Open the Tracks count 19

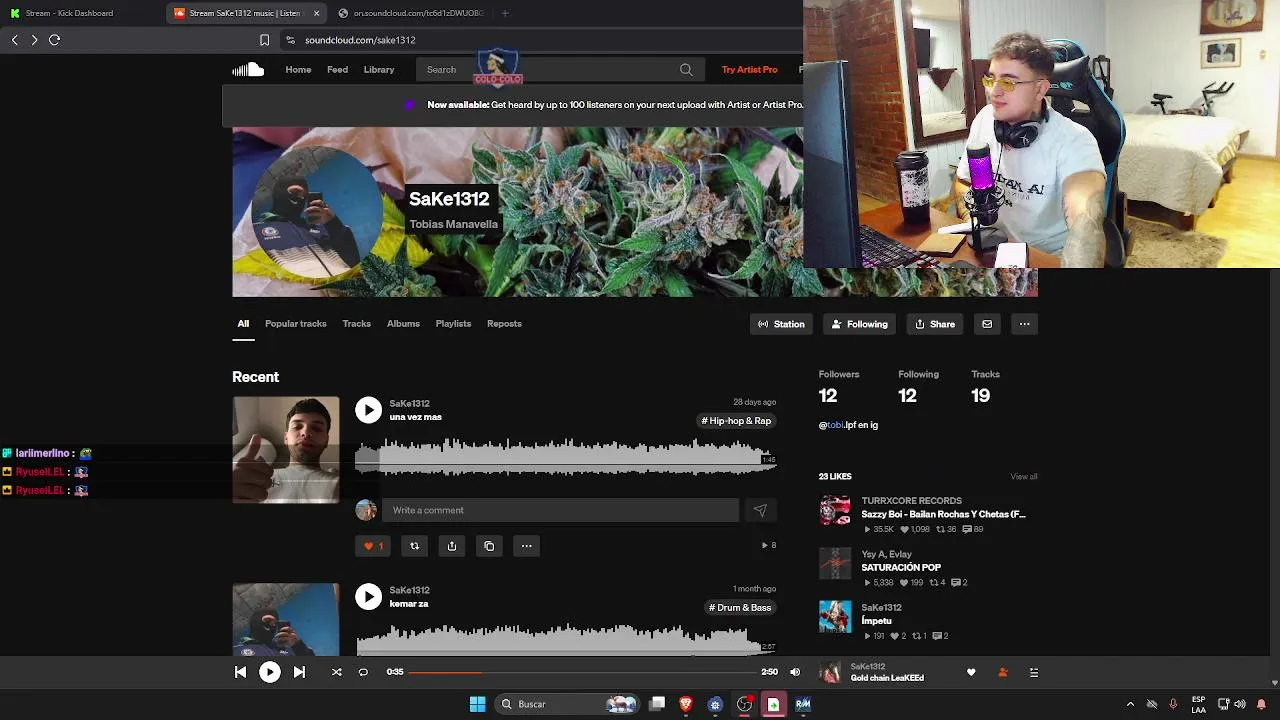click(x=980, y=396)
